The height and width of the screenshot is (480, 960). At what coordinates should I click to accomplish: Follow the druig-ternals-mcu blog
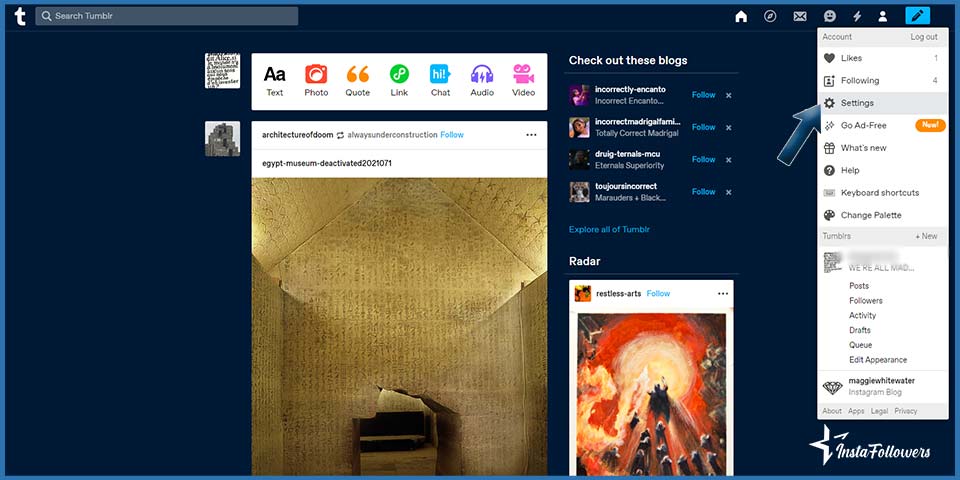[703, 159]
